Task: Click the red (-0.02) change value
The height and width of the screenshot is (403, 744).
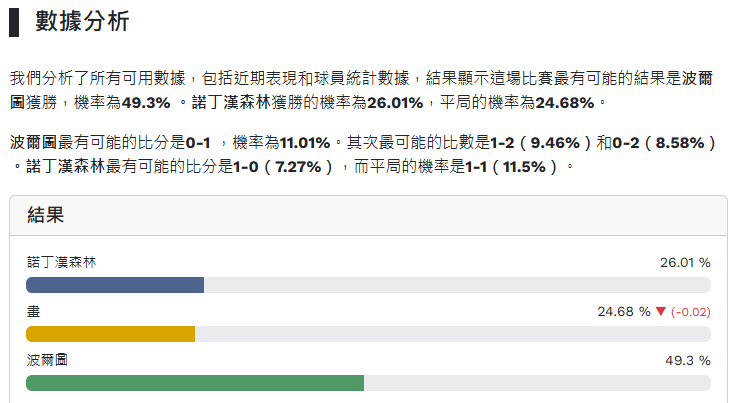Action: coord(691,311)
